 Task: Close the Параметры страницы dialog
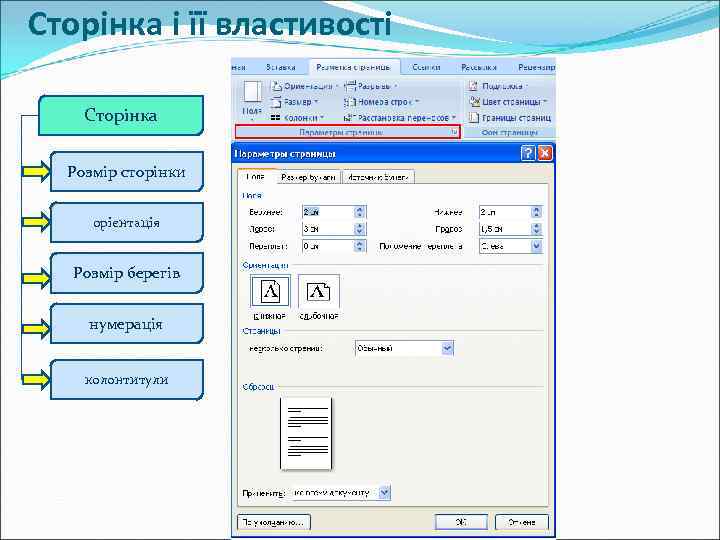pos(545,153)
